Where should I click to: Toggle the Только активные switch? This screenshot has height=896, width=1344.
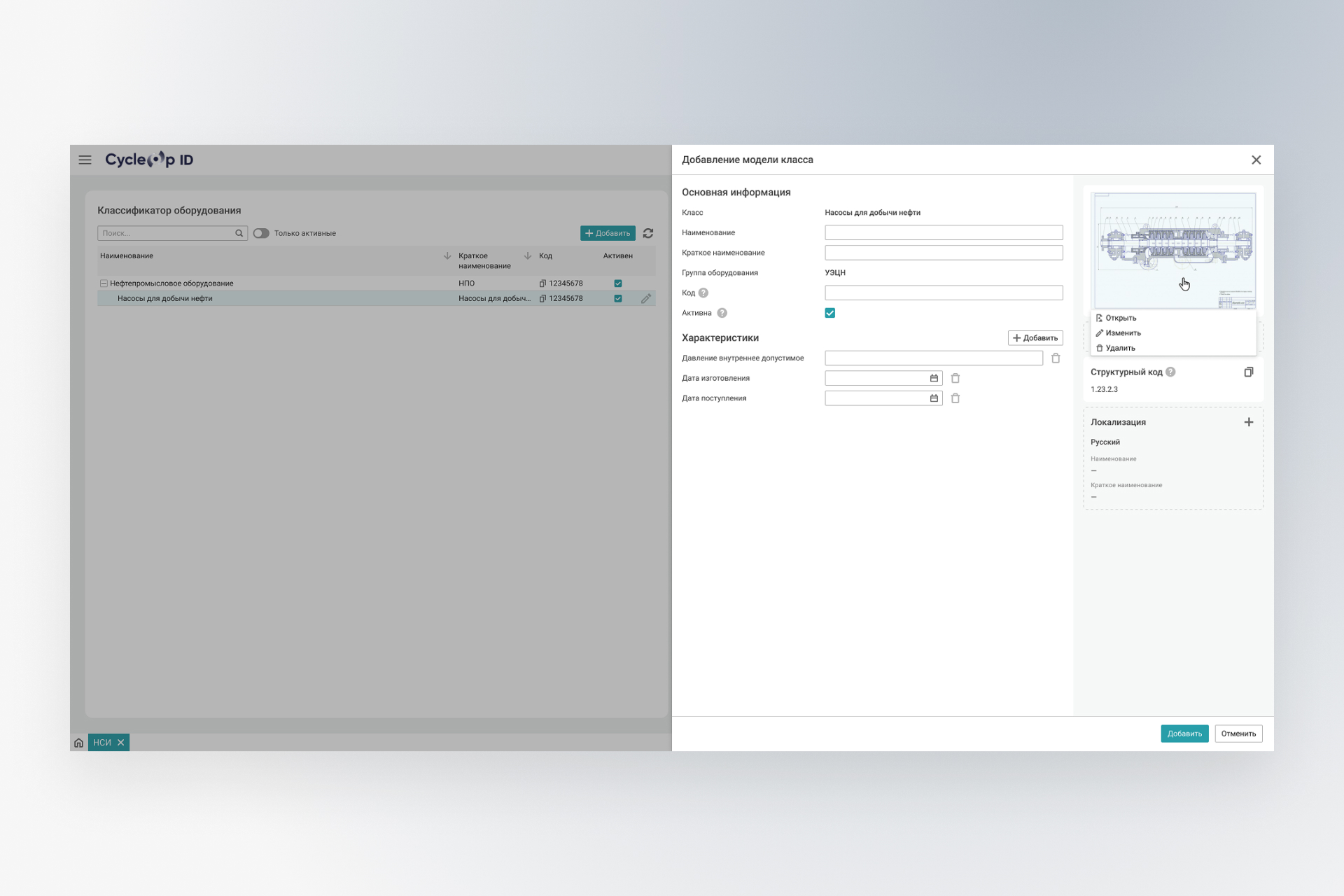[x=261, y=233]
